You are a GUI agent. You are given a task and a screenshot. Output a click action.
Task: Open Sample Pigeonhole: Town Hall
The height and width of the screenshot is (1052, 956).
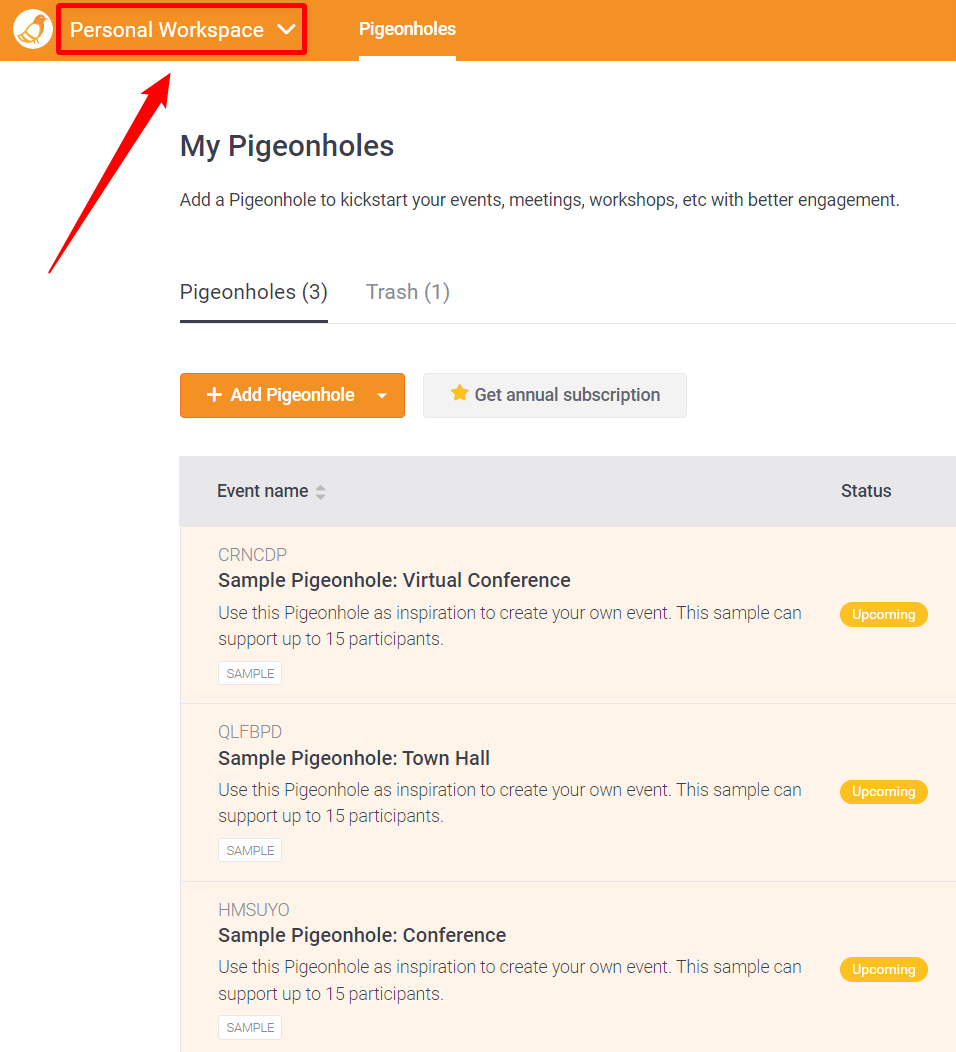tap(354, 758)
